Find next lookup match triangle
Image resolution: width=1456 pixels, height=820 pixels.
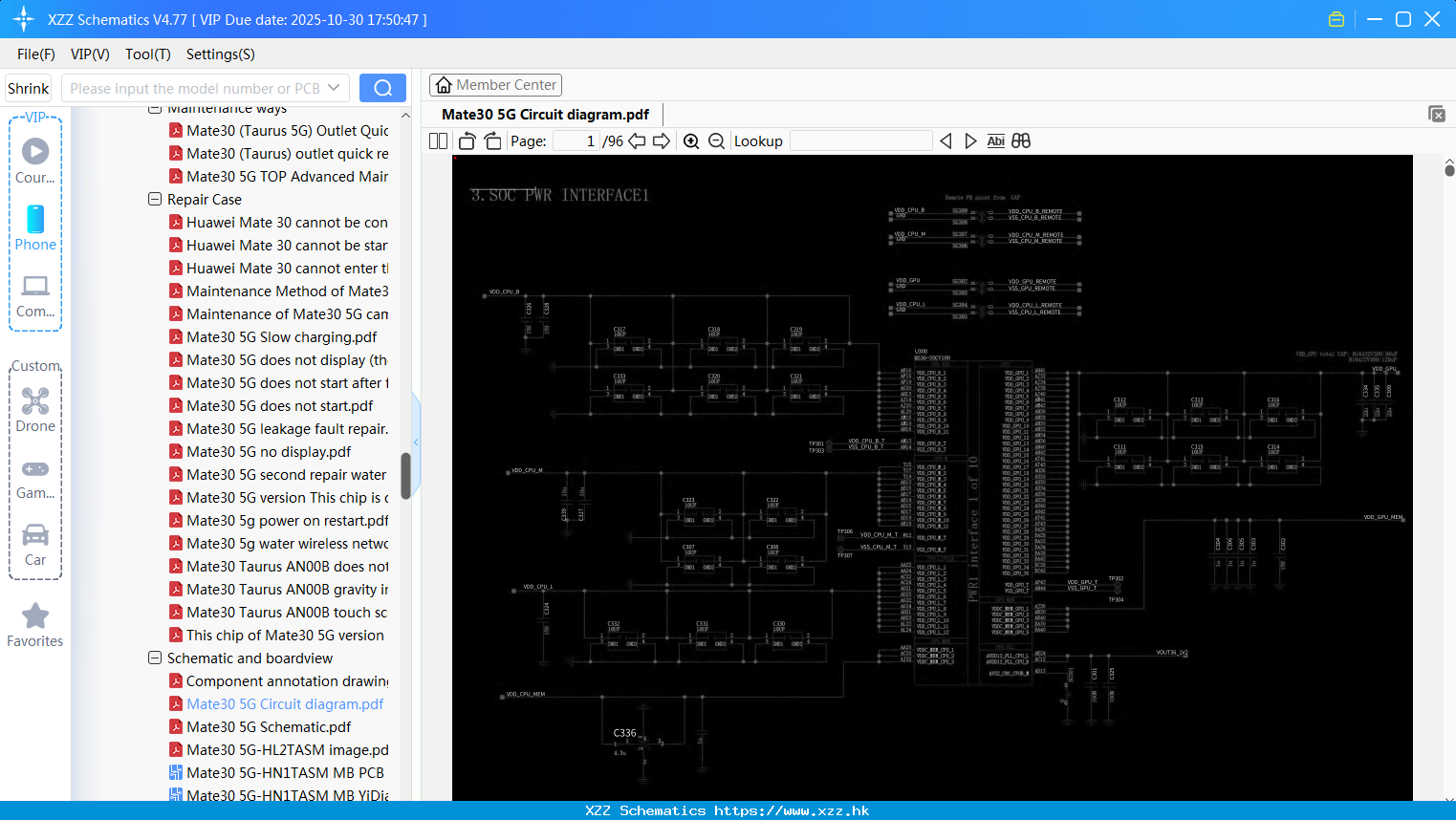point(970,140)
